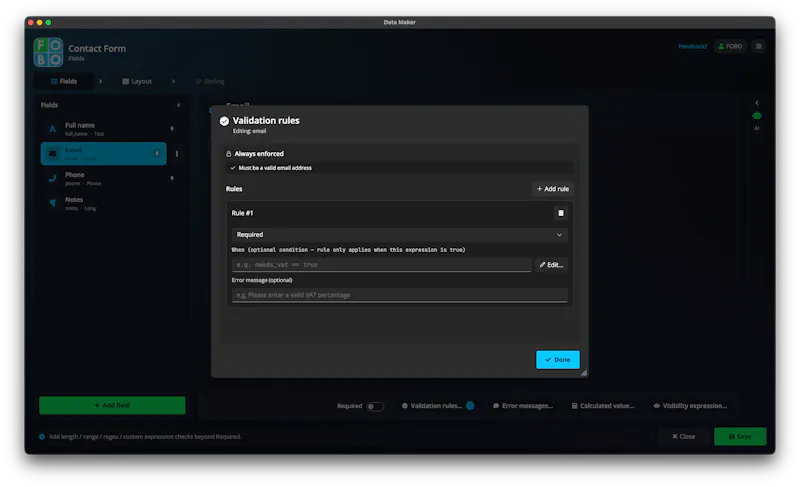Open Validation rules... option
Screen dimensions: 800x487
pos(432,406)
